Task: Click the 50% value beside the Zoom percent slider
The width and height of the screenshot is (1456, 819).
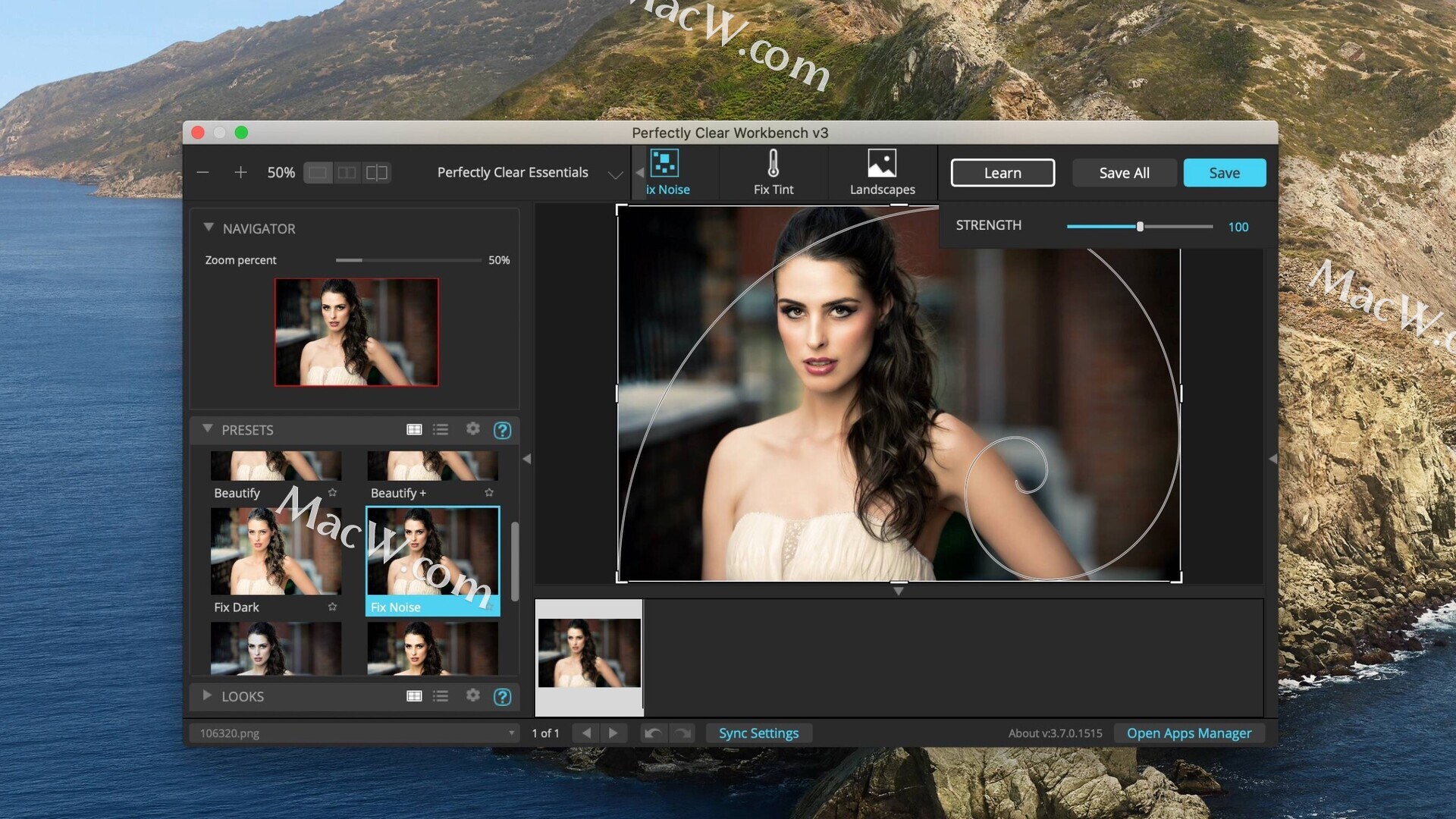Action: [499, 260]
